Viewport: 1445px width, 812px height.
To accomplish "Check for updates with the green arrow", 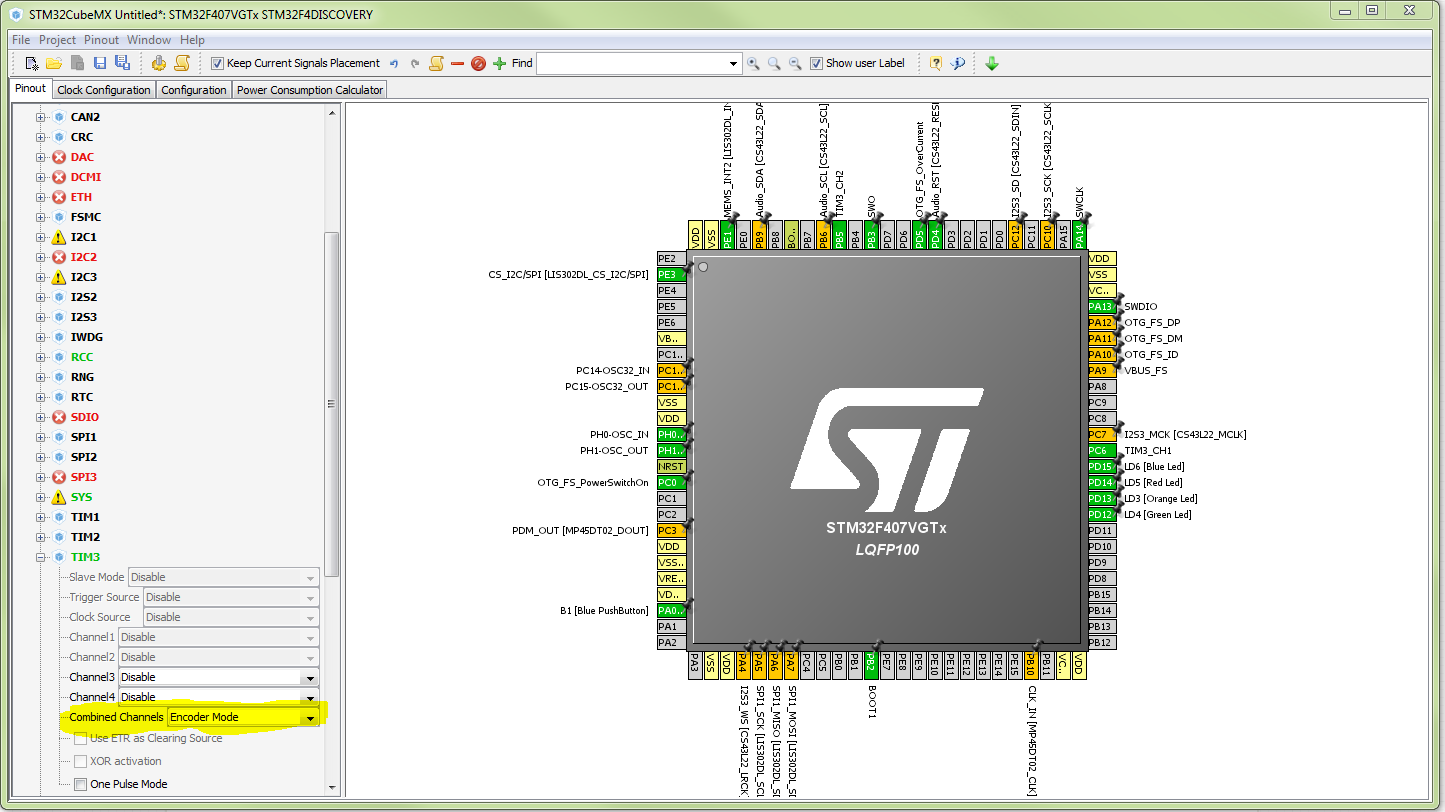I will pos(992,63).
